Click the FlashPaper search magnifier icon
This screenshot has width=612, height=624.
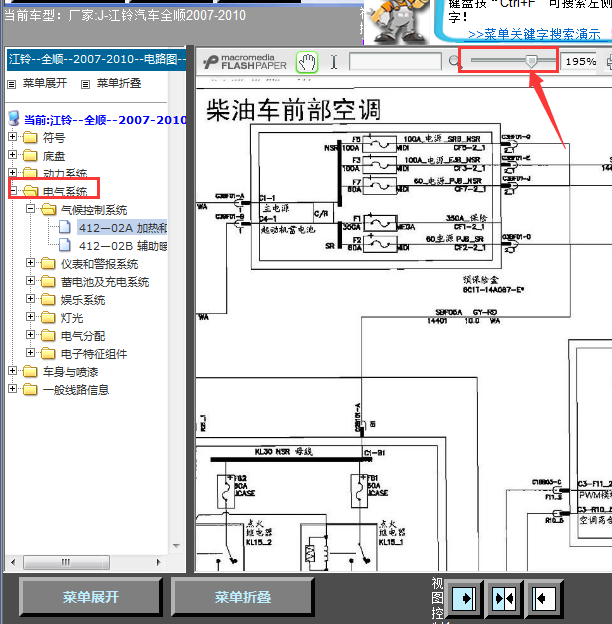[453, 61]
